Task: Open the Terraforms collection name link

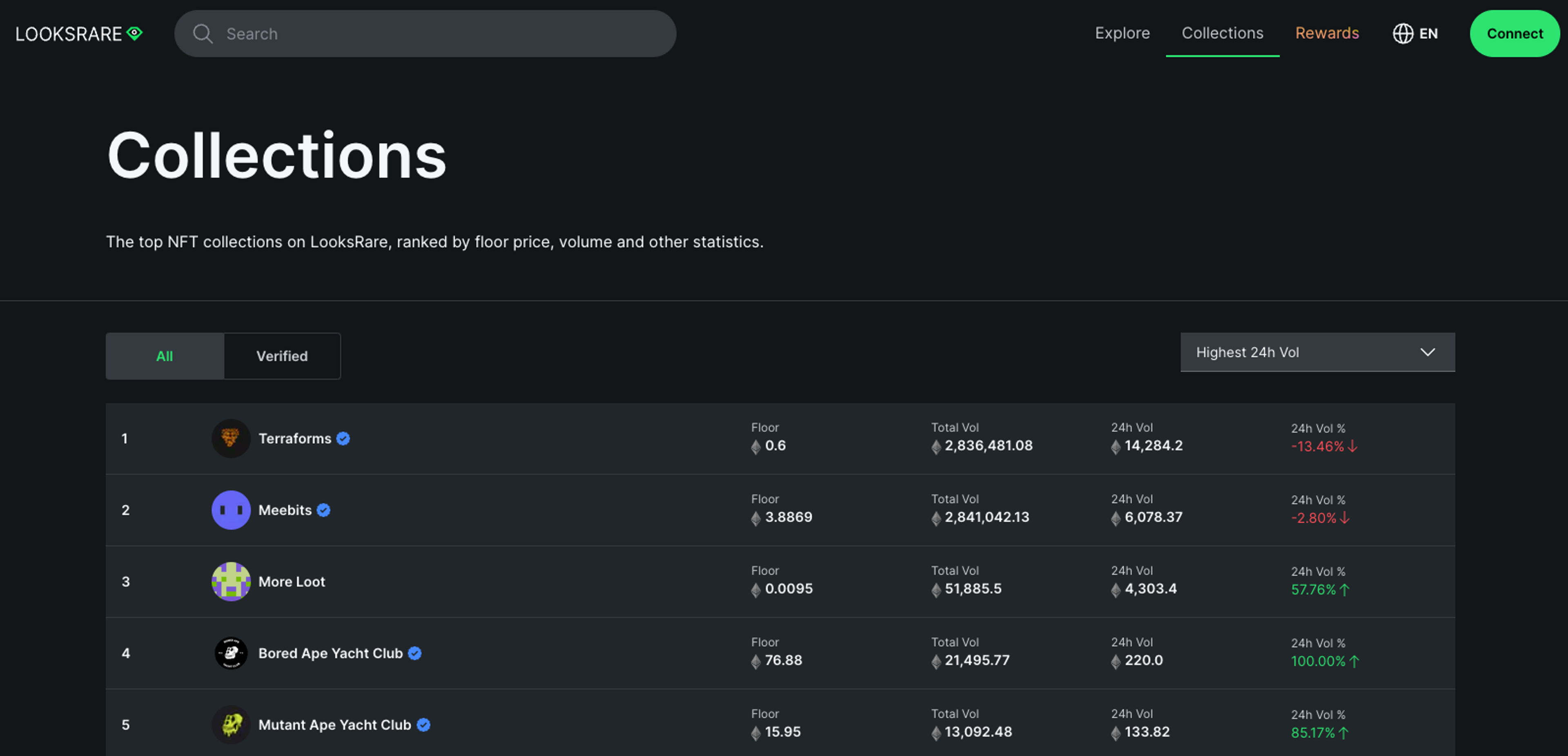Action: 295,438
